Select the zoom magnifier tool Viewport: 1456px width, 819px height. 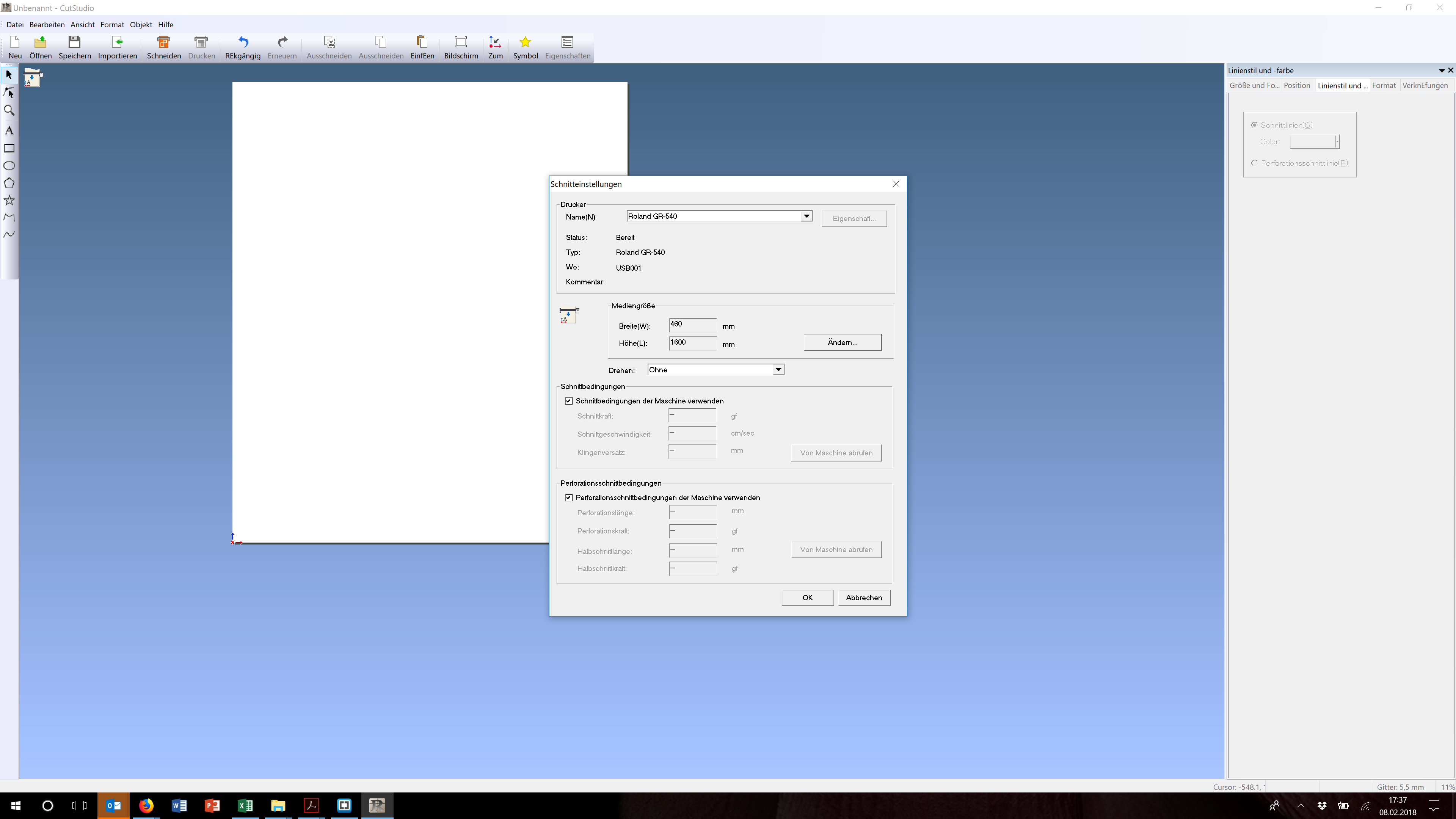(9, 111)
